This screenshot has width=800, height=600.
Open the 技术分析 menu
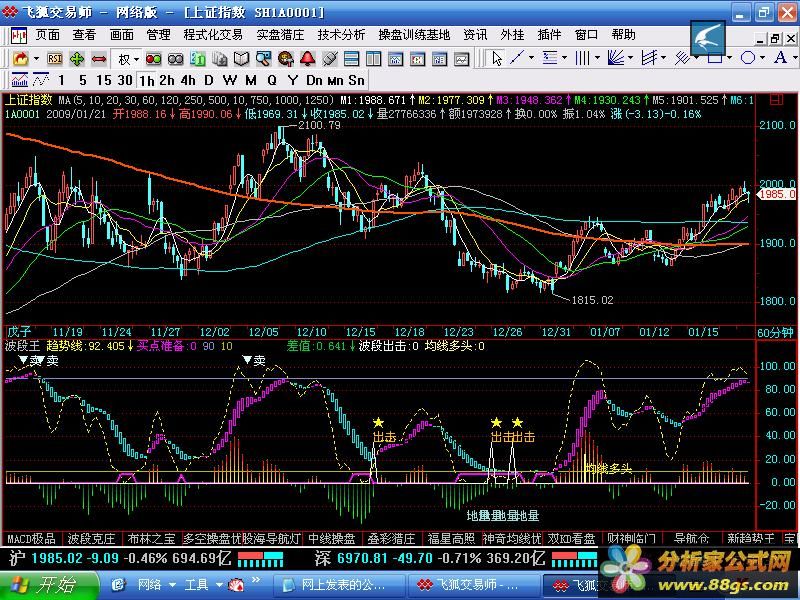click(341, 35)
